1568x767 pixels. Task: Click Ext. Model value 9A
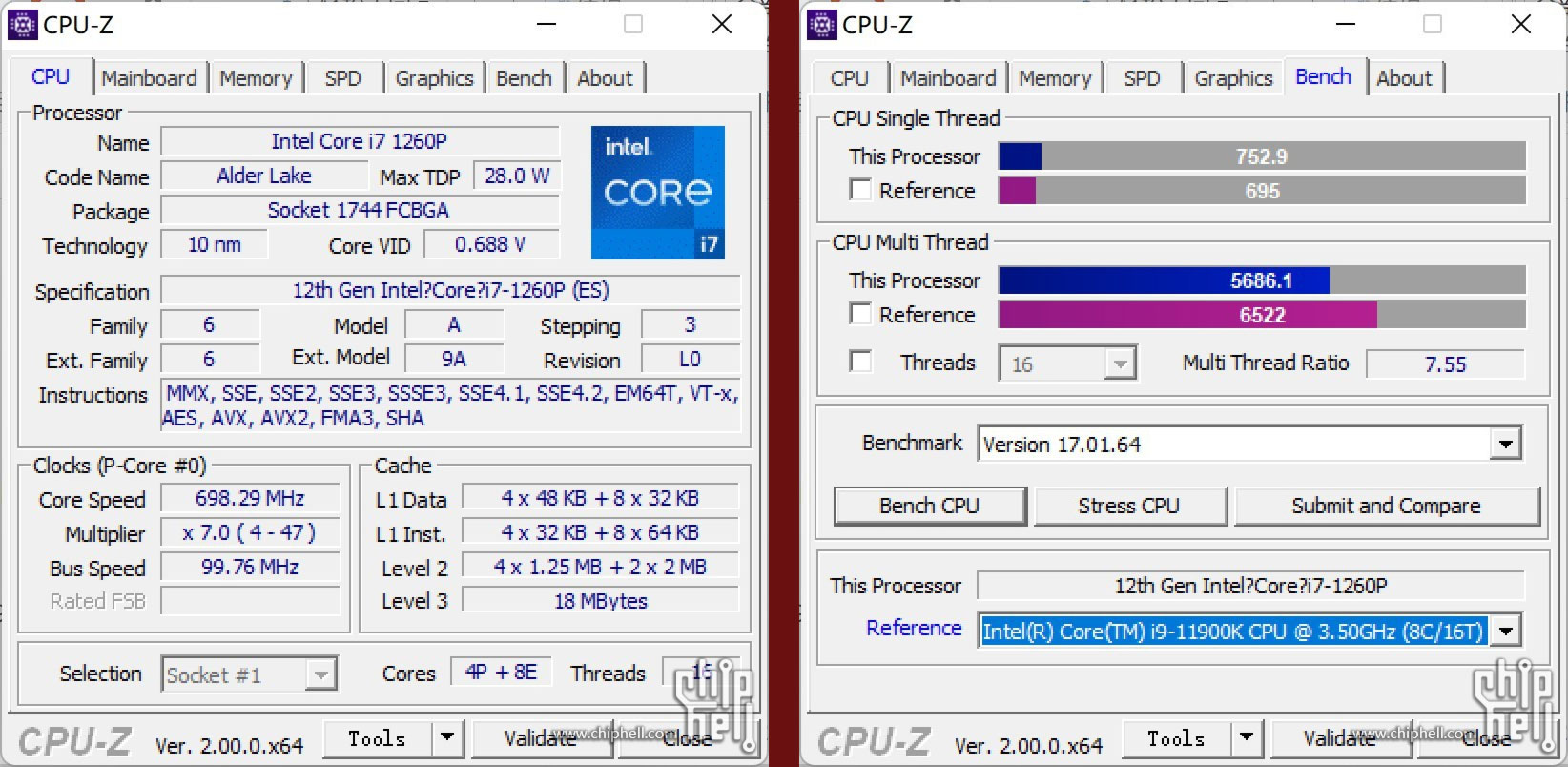[x=454, y=359]
